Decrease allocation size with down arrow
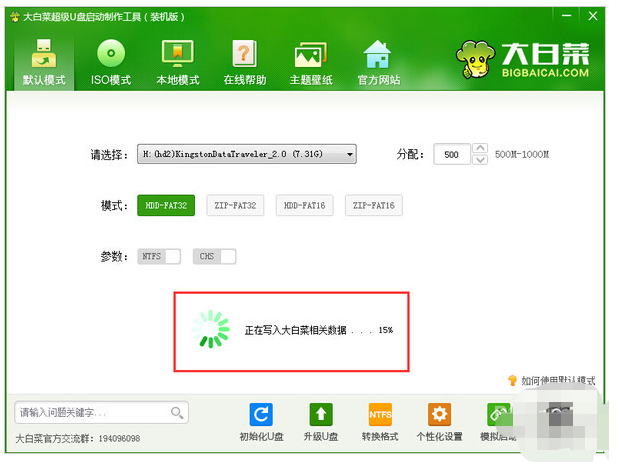This screenshot has height=465, width=619. [480, 159]
